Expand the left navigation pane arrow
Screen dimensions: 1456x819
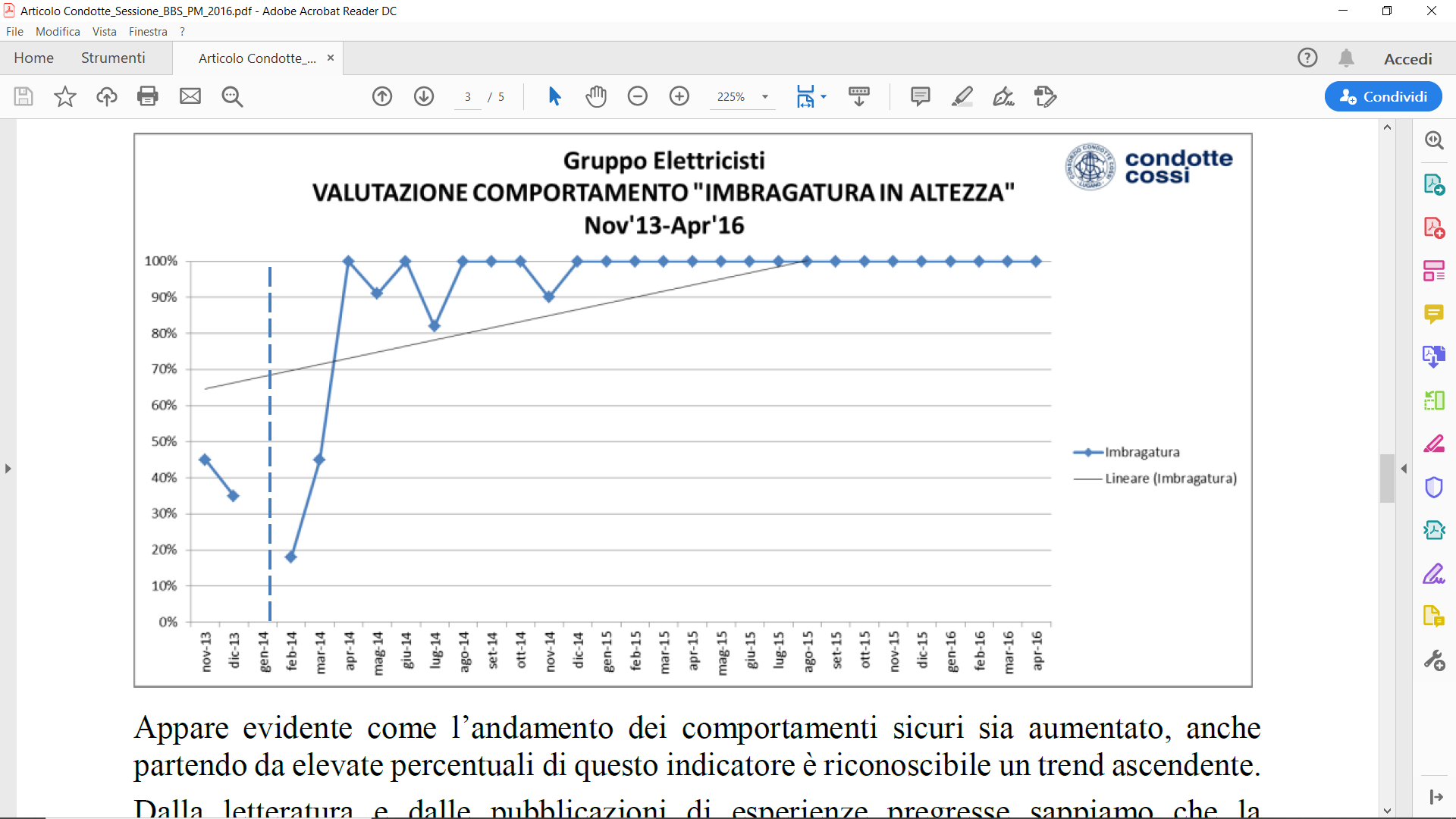[x=8, y=469]
